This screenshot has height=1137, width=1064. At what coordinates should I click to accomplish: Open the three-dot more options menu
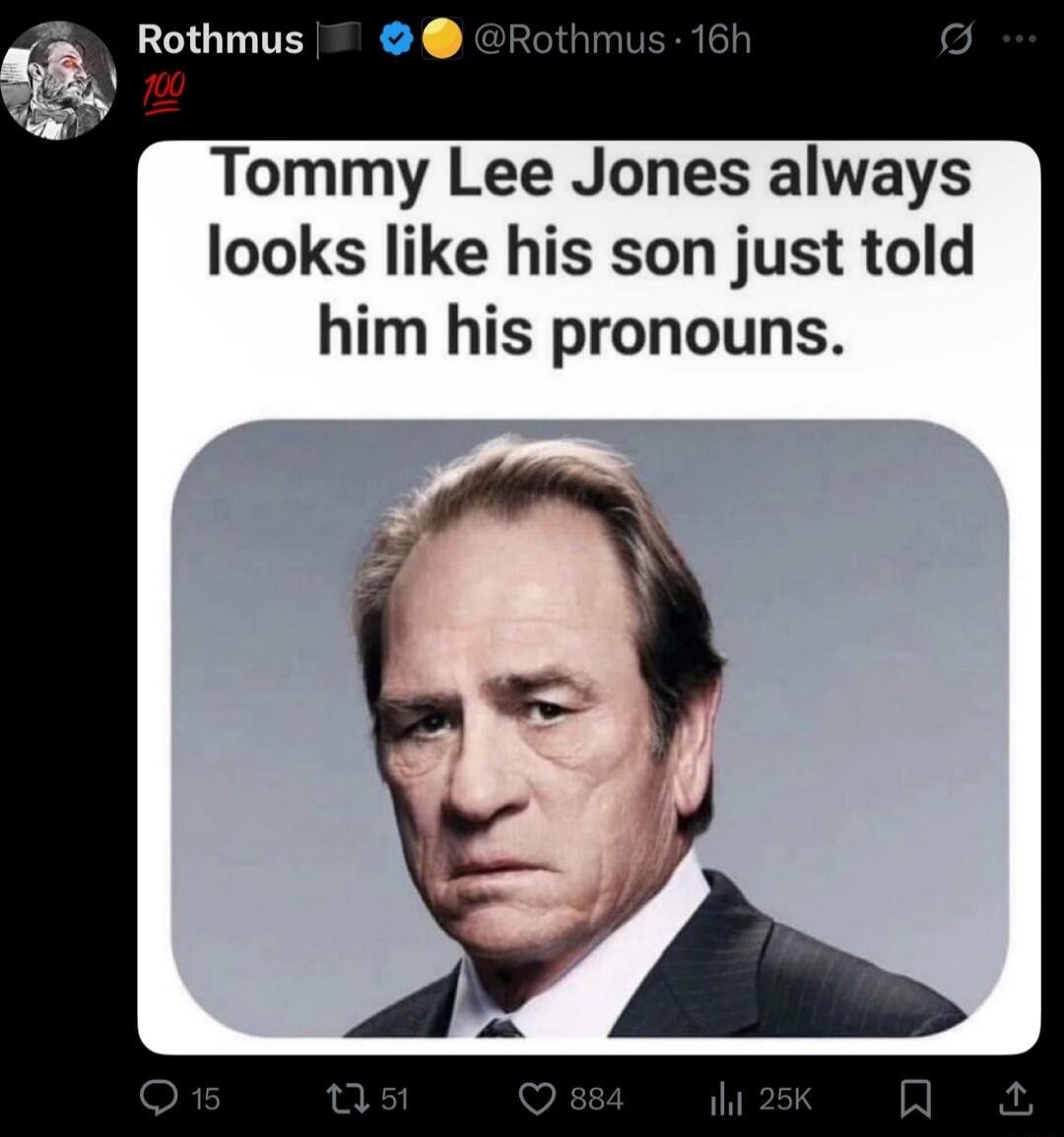[x=1020, y=39]
